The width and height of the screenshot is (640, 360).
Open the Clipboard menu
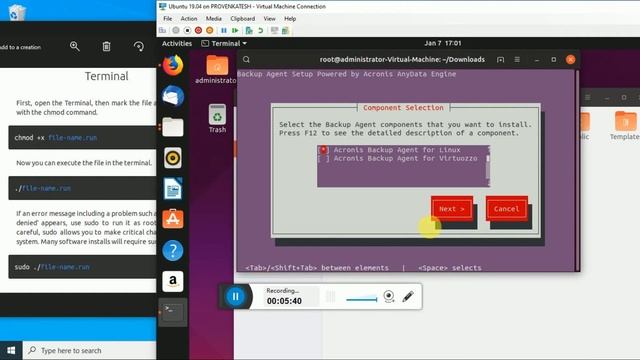(x=242, y=19)
